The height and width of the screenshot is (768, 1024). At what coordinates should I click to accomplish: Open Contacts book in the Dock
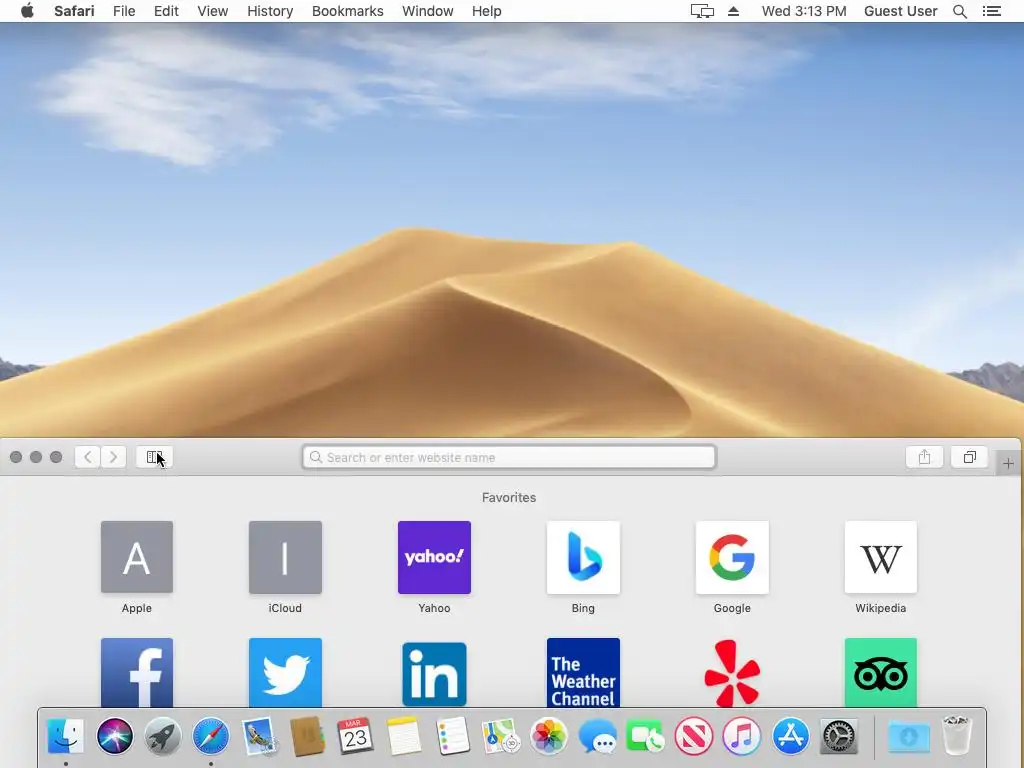[x=307, y=736]
